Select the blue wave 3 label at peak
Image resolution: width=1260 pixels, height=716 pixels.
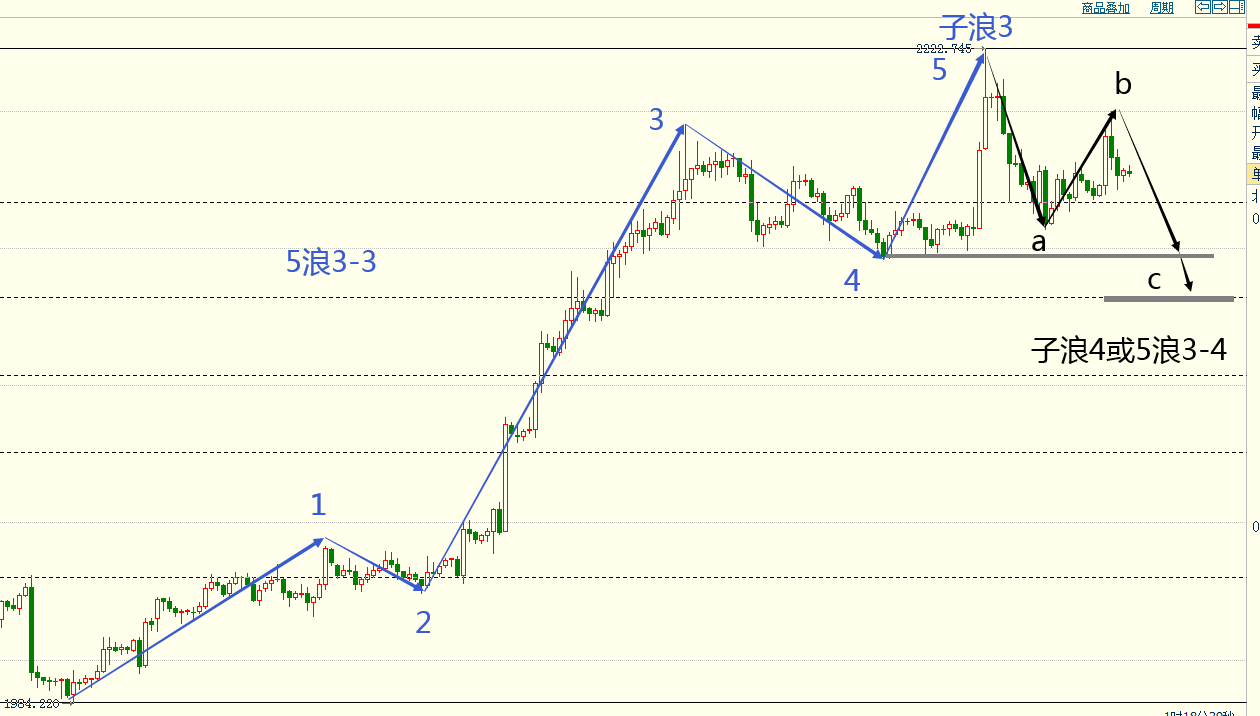coord(656,121)
